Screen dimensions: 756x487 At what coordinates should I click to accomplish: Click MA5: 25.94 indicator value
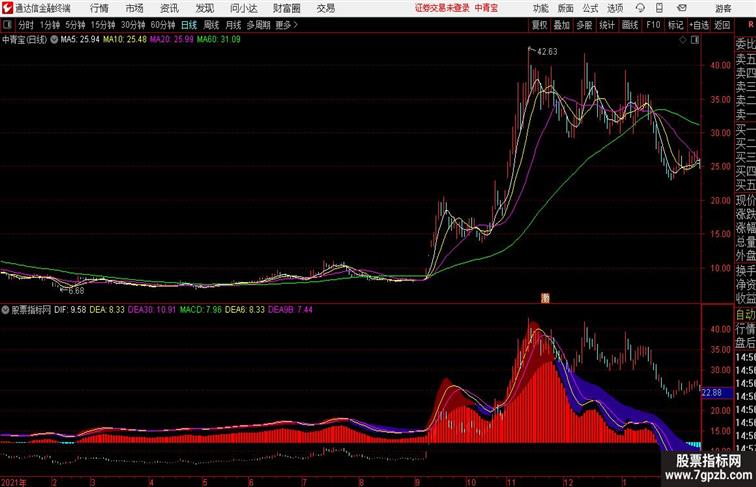[80, 40]
